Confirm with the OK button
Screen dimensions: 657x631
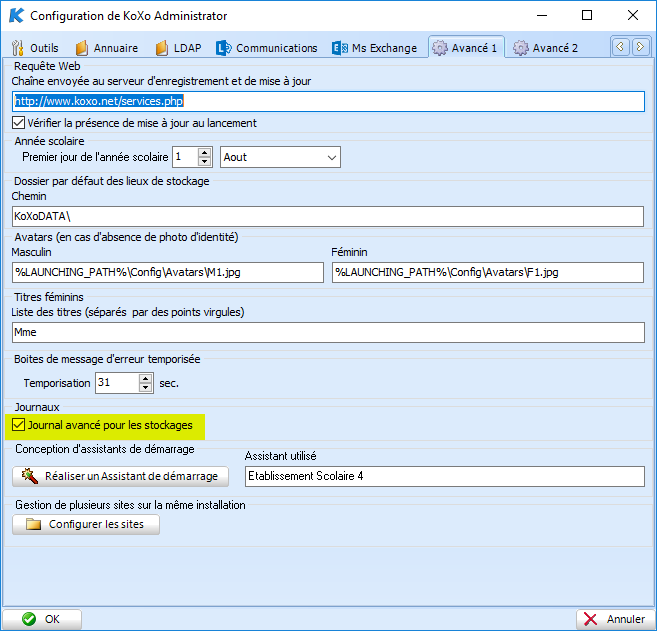pyautogui.click(x=42, y=619)
